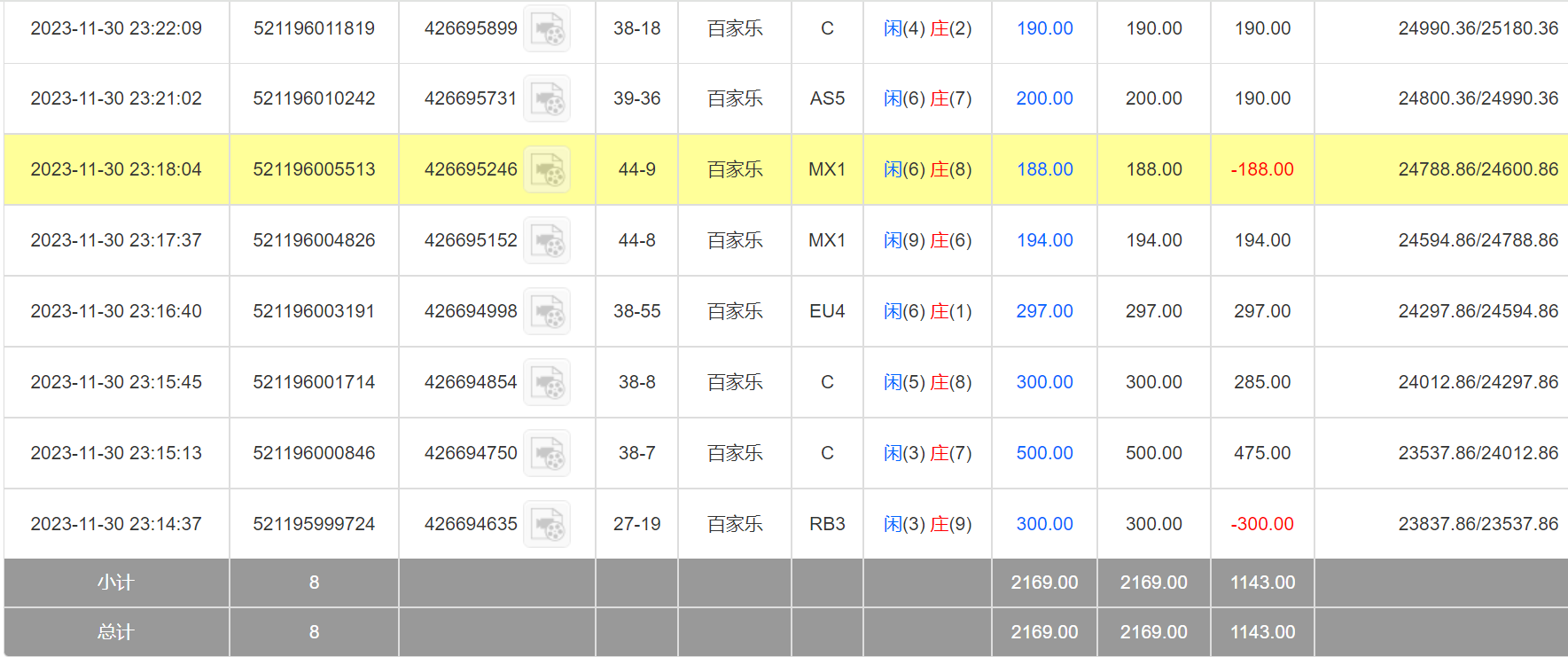1568x657 pixels.
Task: Select timestamp 2023-11-30 23:22:09
Action: [x=116, y=28]
